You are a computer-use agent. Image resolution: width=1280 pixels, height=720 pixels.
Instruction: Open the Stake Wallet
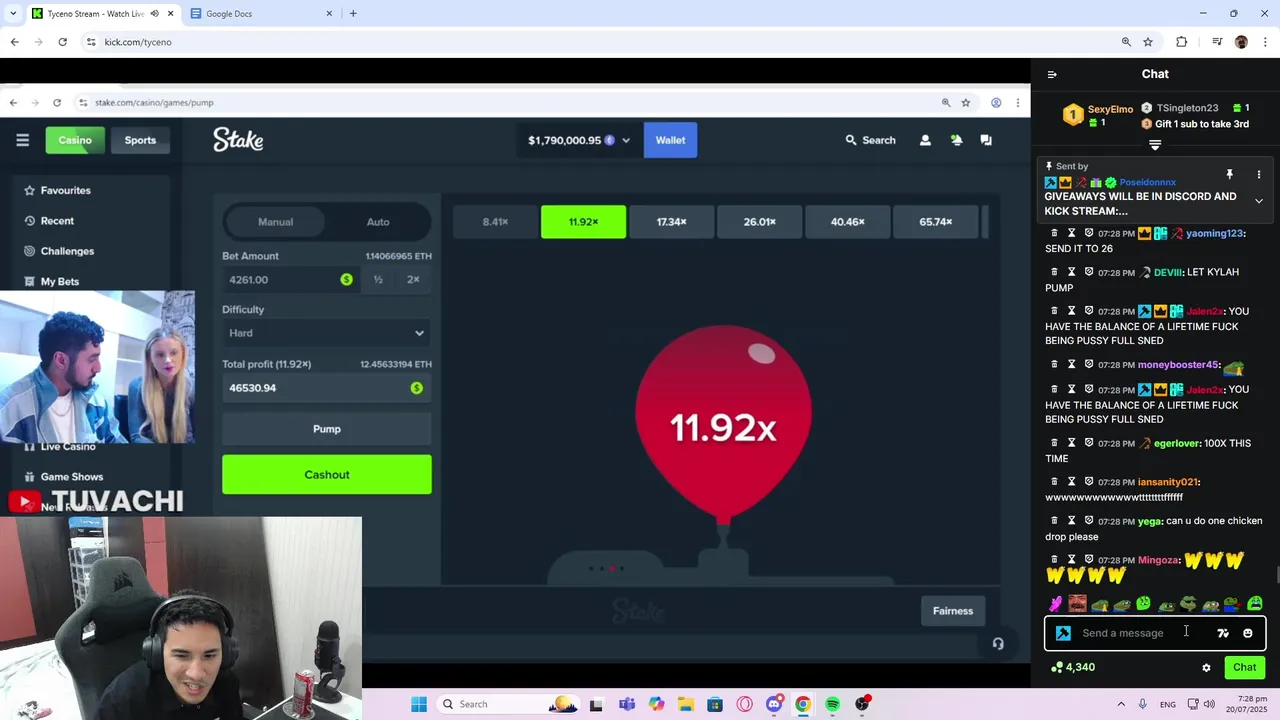pyautogui.click(x=670, y=140)
